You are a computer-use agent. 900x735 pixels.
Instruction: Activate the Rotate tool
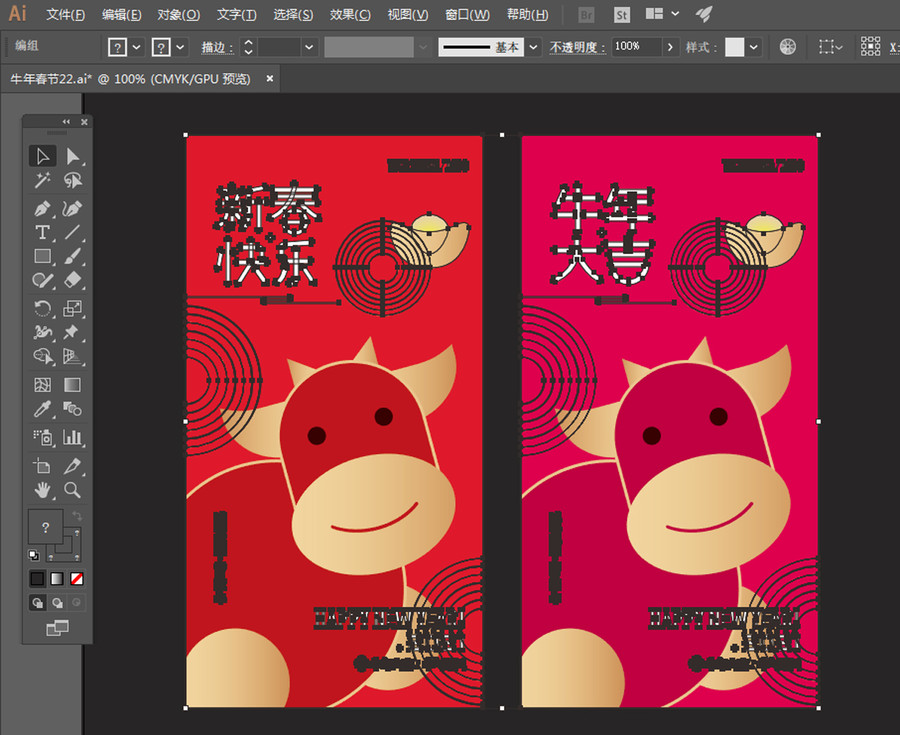click(42, 308)
